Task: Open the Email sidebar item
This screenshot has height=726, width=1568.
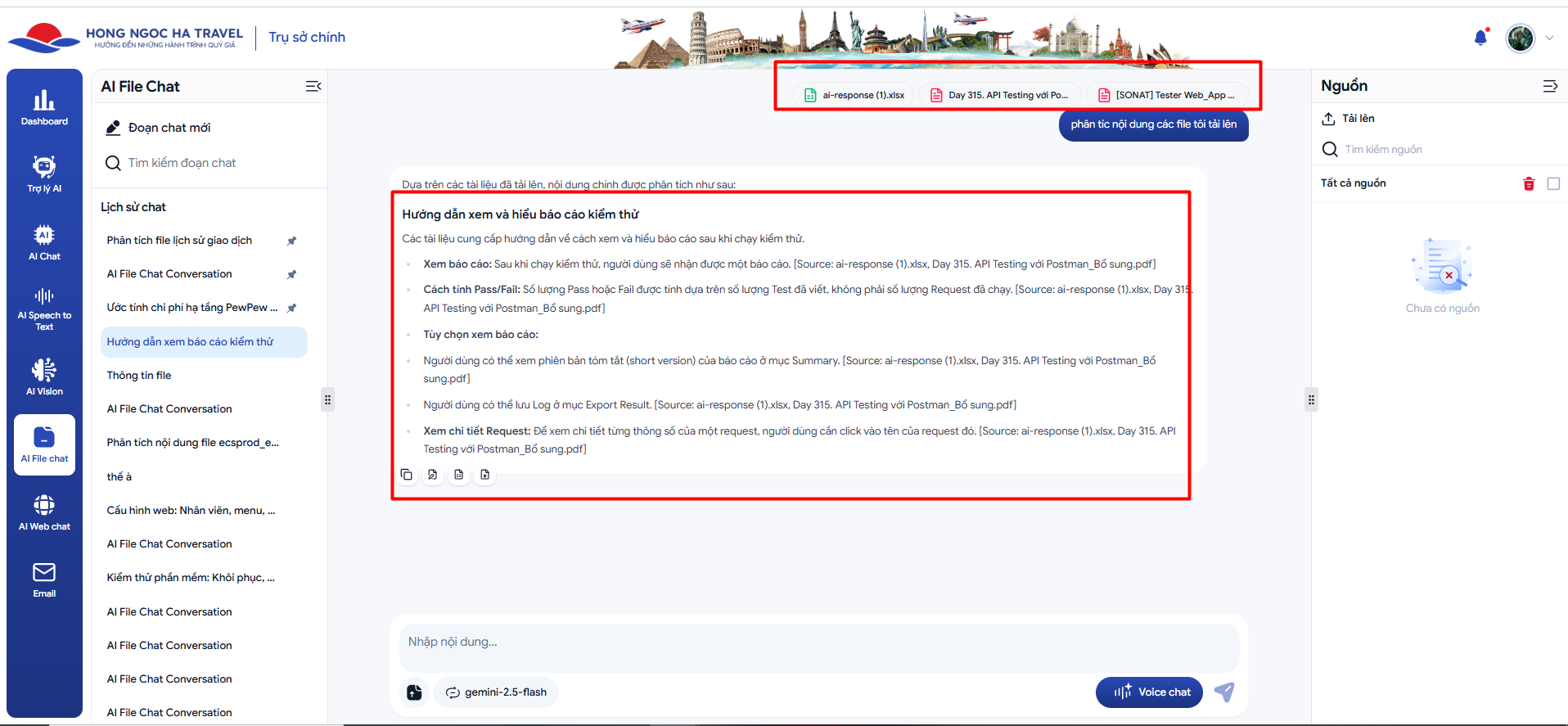Action: coord(44,579)
